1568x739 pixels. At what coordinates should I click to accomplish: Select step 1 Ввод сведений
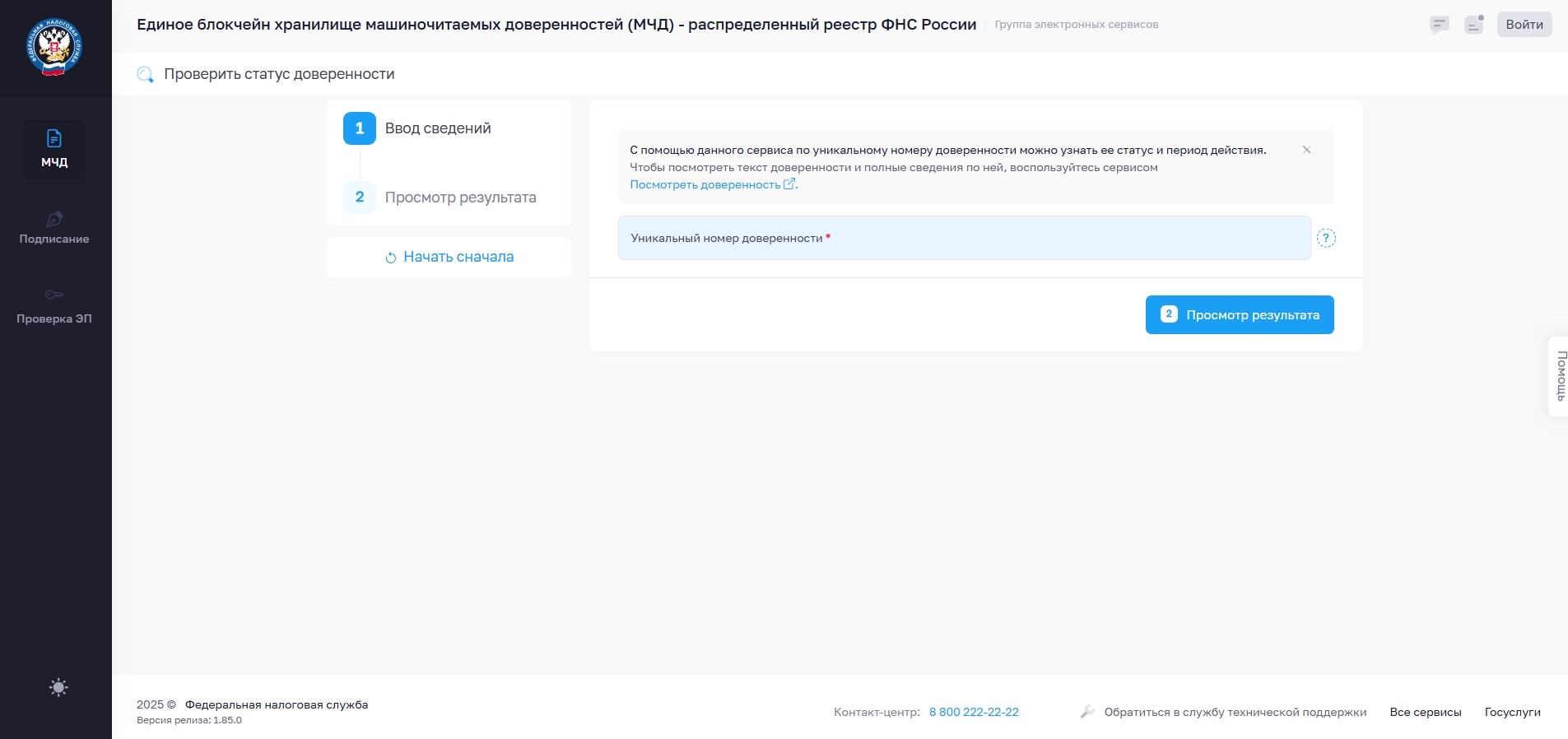click(437, 128)
